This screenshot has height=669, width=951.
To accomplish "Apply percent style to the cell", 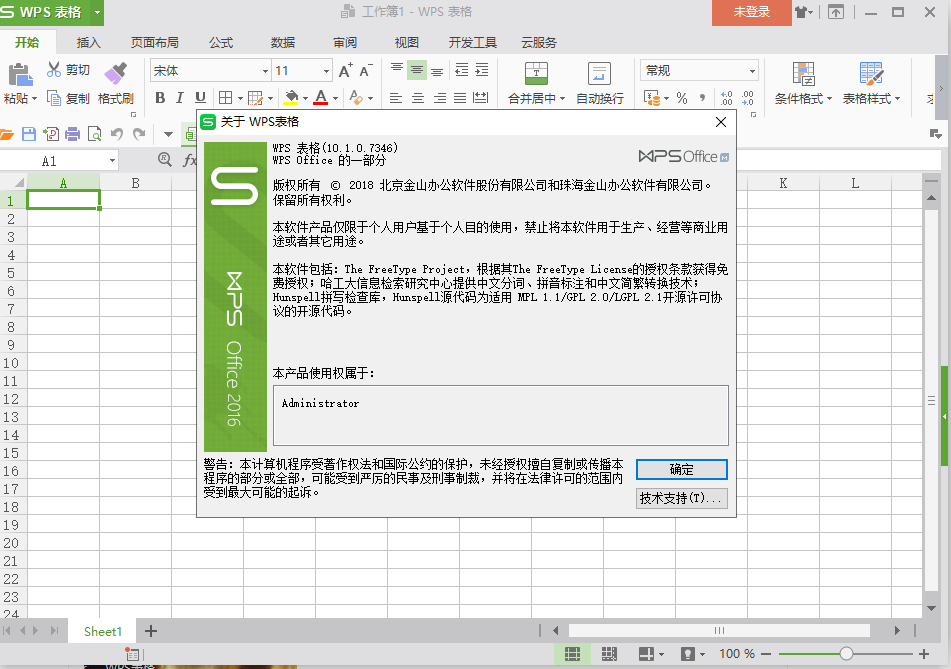I will (x=682, y=98).
